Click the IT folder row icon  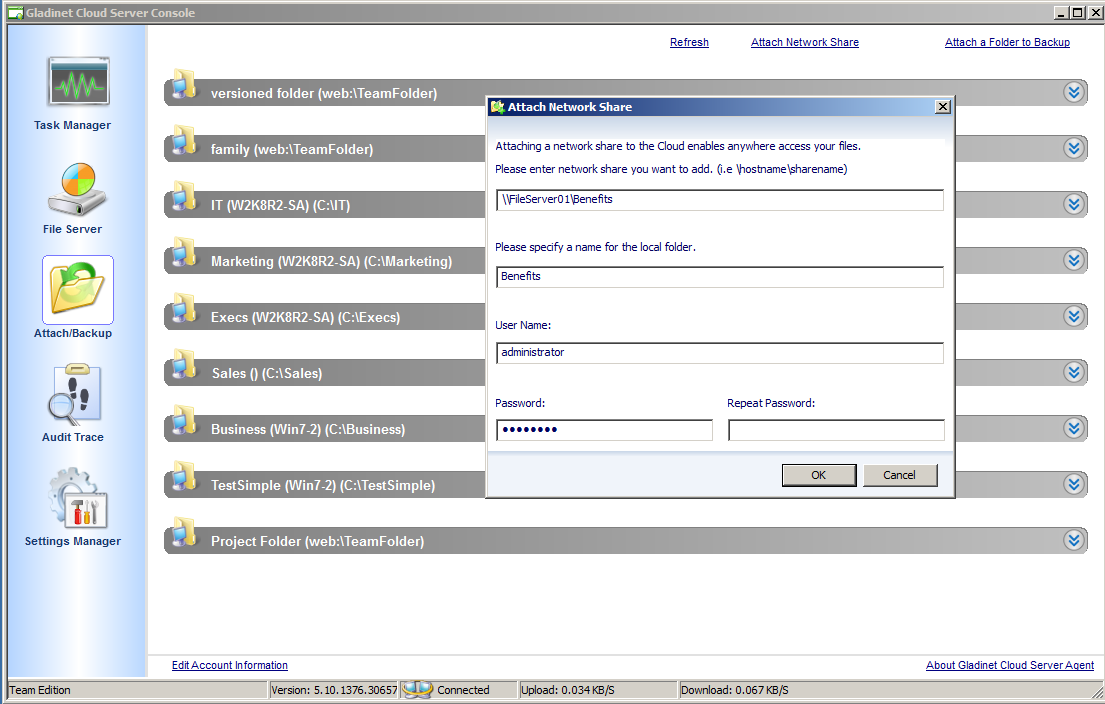point(184,196)
